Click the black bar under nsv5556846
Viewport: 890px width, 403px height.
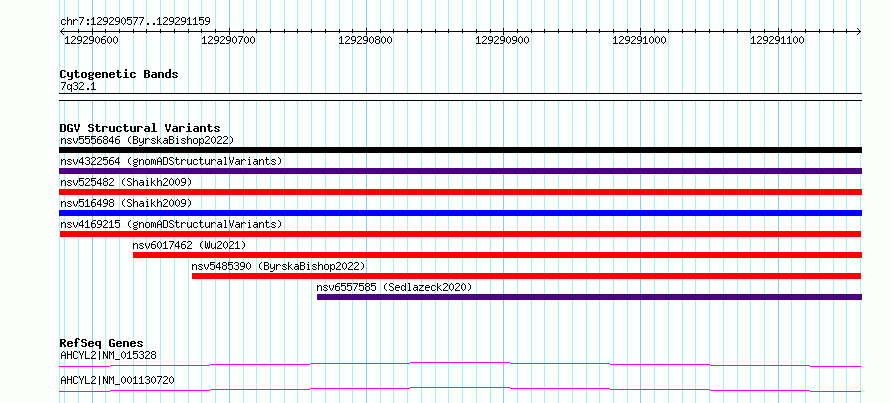click(460, 150)
